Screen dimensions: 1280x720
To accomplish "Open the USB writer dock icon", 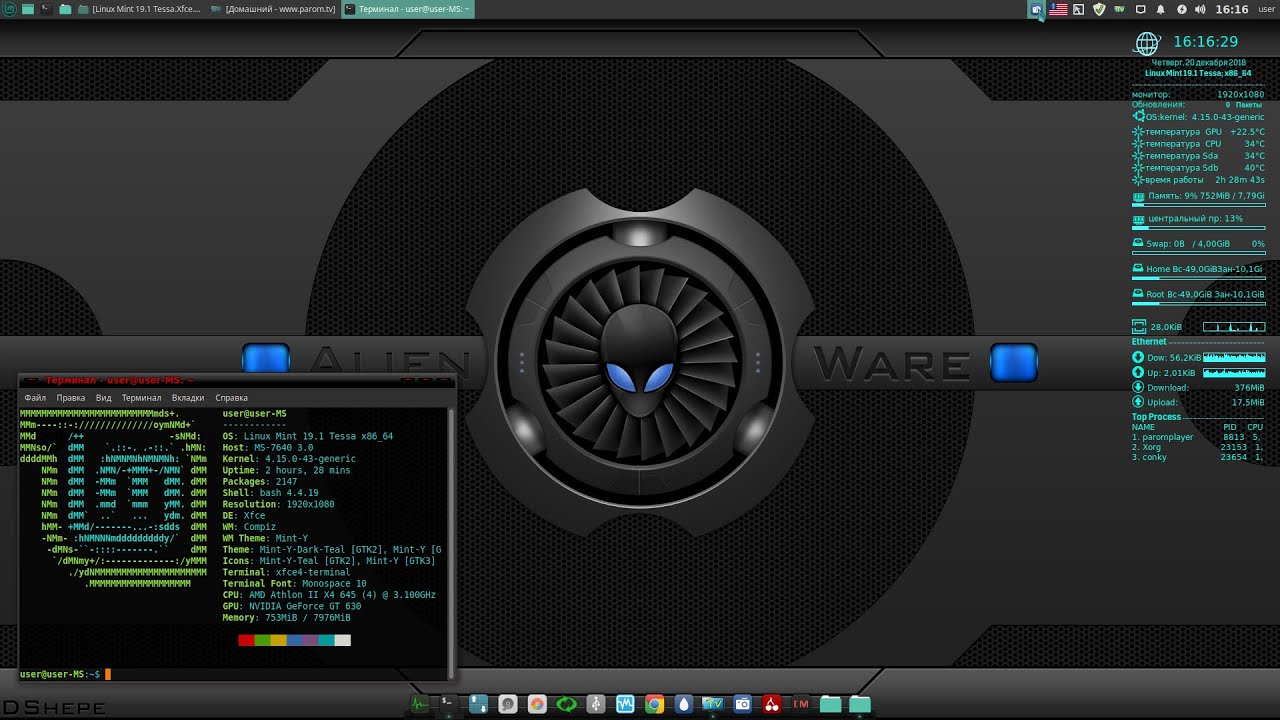I will pos(595,704).
